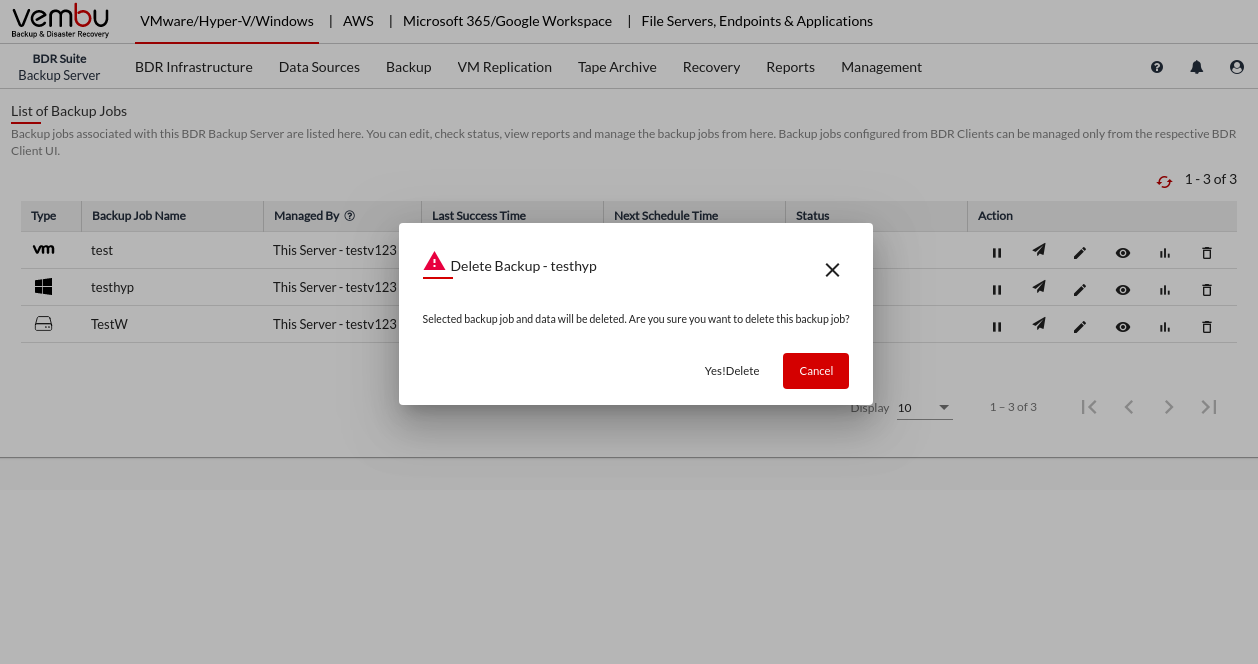Close the Delete Backup dialog with X
Screen dimensions: 1258x664
pos(832,270)
